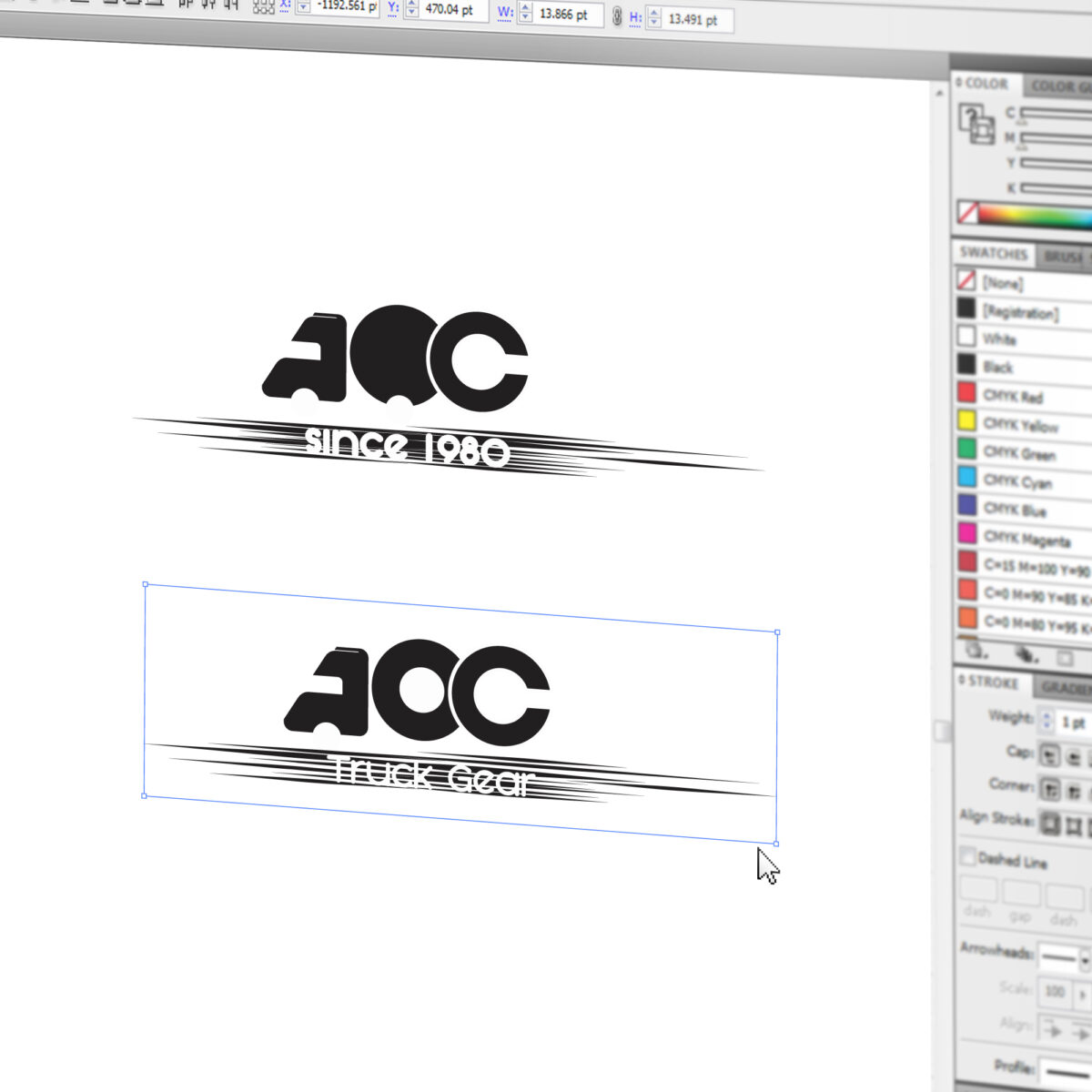Screen dimensions: 1092x1092
Task: Select the Black swatch
Action: pyautogui.click(x=1025, y=367)
